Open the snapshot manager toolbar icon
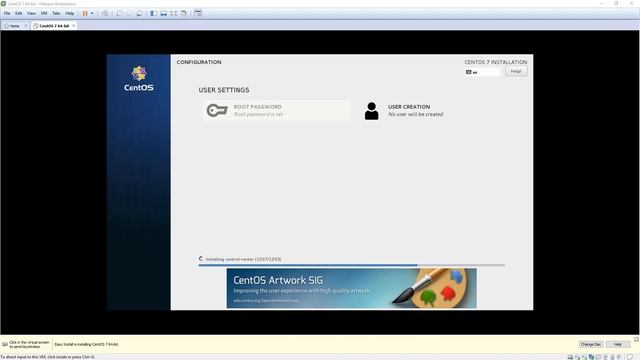Image resolution: width=640 pixels, height=360 pixels. (139, 13)
